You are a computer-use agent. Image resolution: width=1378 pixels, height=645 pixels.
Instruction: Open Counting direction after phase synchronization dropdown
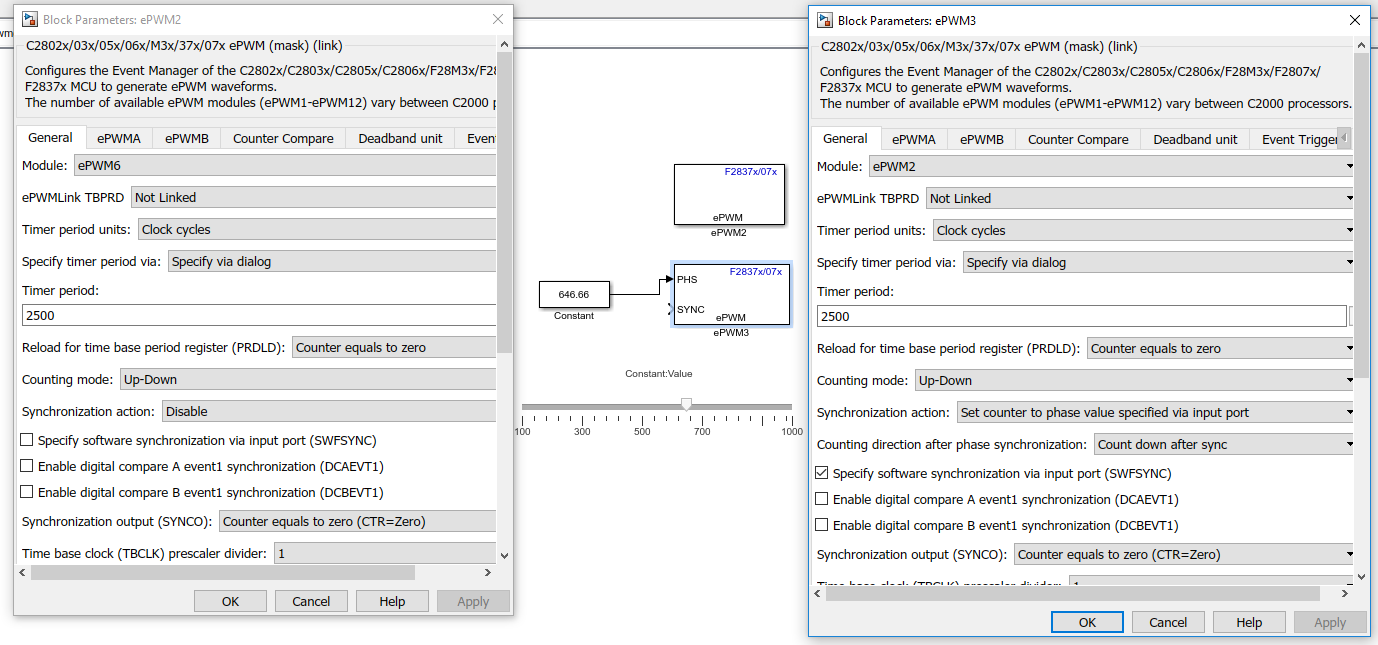pyautogui.click(x=1225, y=444)
